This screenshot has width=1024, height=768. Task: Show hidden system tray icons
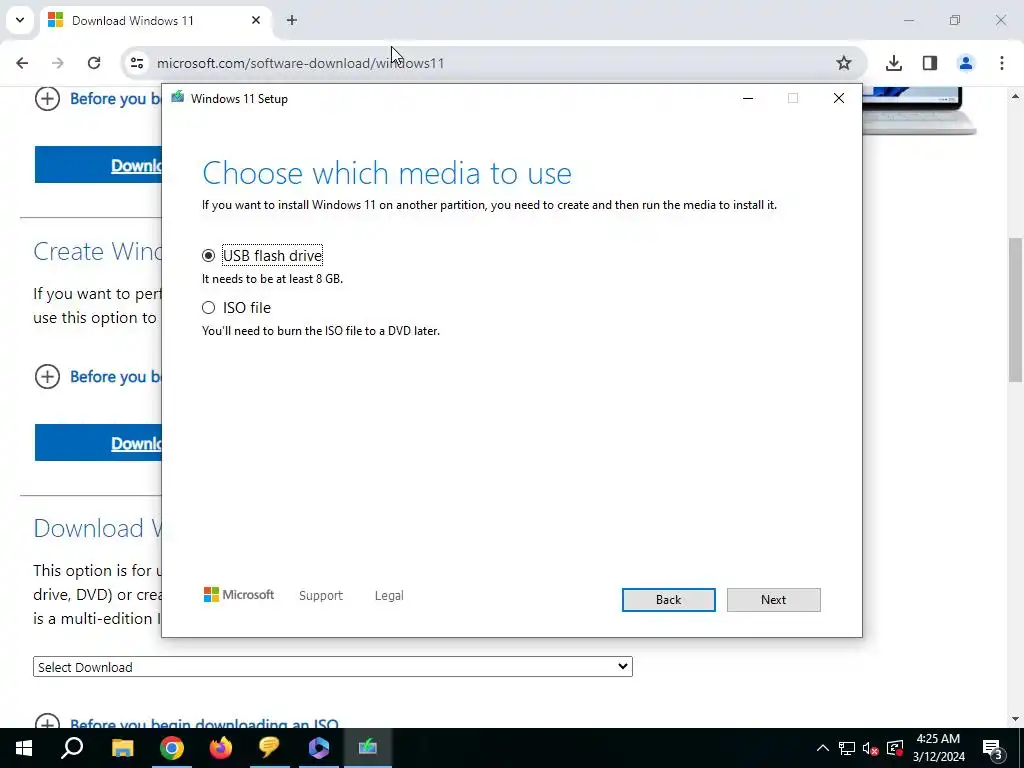coord(823,748)
